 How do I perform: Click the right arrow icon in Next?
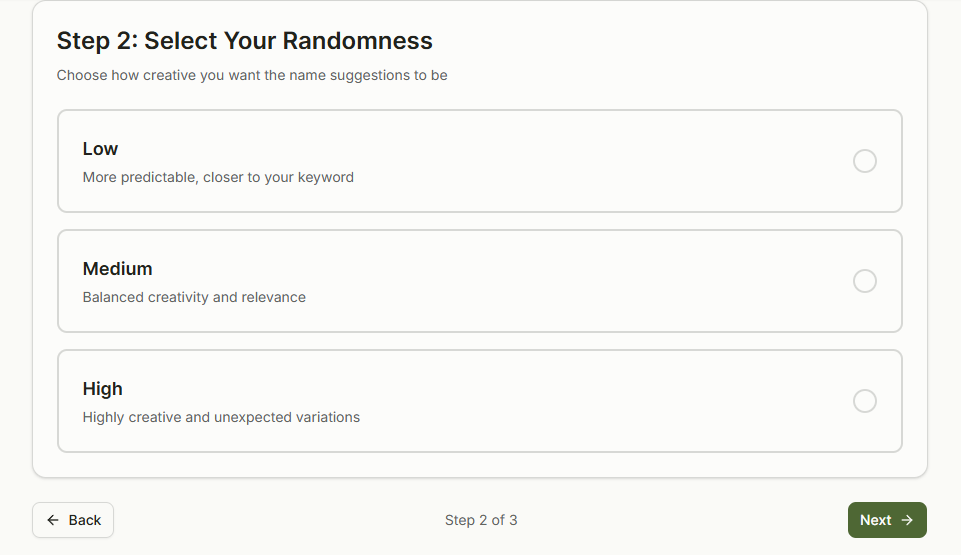[x=907, y=520]
